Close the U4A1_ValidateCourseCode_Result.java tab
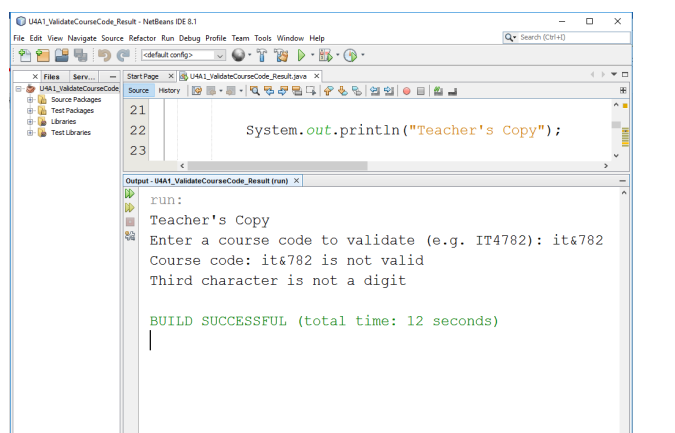 pyautogui.click(x=317, y=76)
